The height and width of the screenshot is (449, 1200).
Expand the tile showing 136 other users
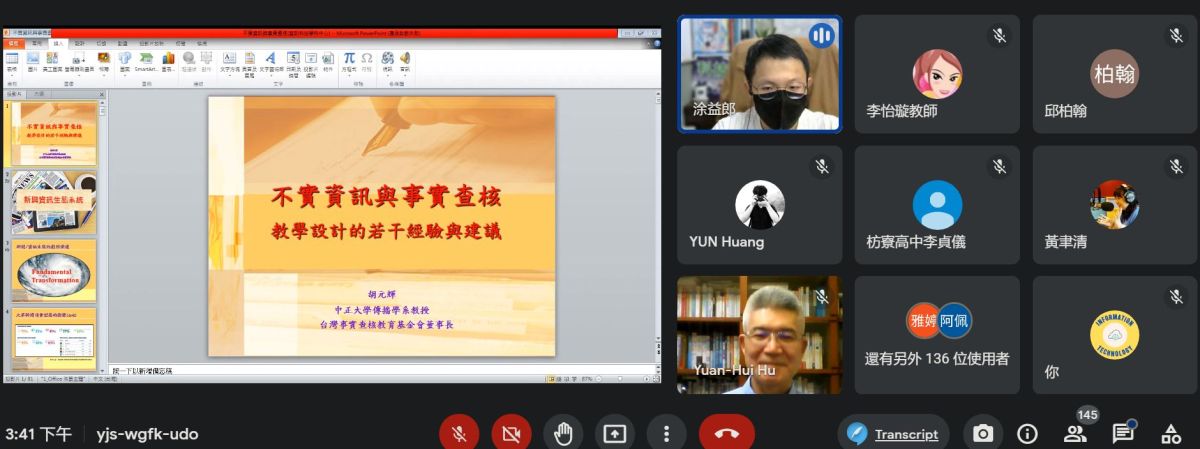click(937, 334)
